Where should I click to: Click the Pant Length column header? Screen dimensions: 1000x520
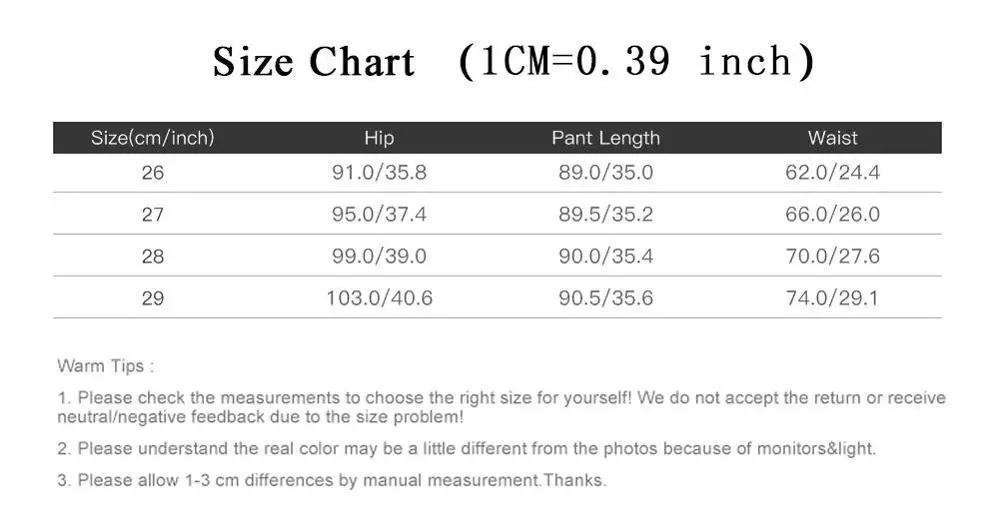coord(605,138)
